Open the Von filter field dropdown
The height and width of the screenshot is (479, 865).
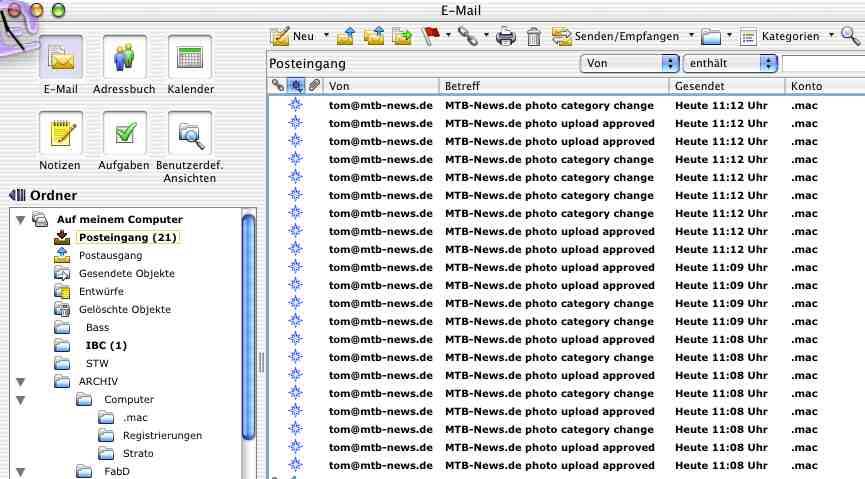[629, 63]
